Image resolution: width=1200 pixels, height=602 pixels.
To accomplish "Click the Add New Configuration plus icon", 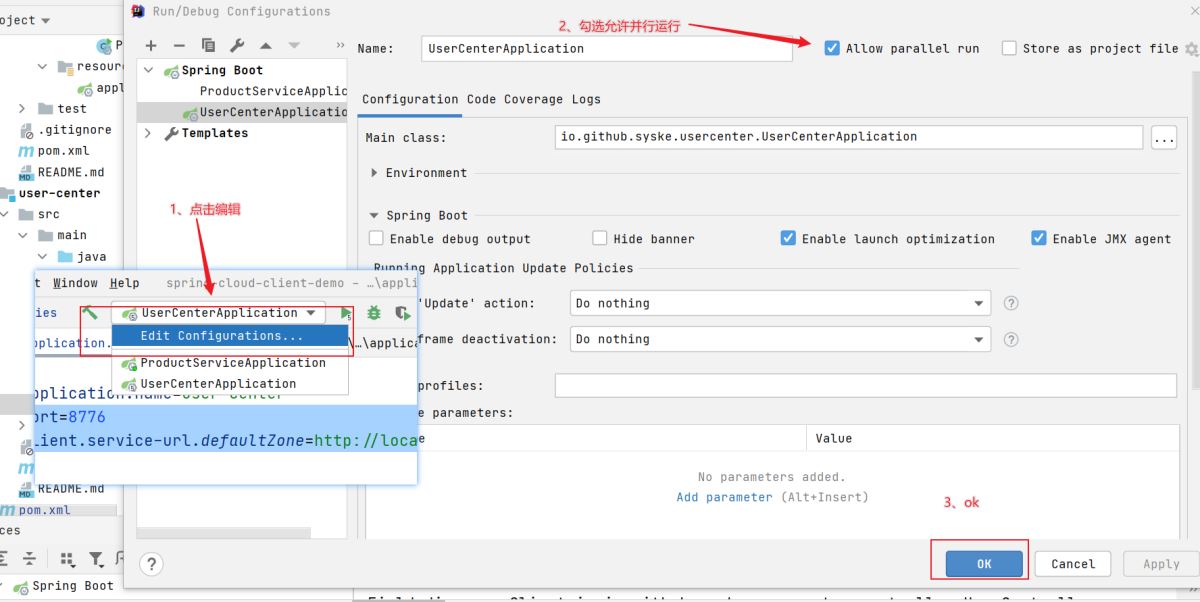I will (151, 46).
